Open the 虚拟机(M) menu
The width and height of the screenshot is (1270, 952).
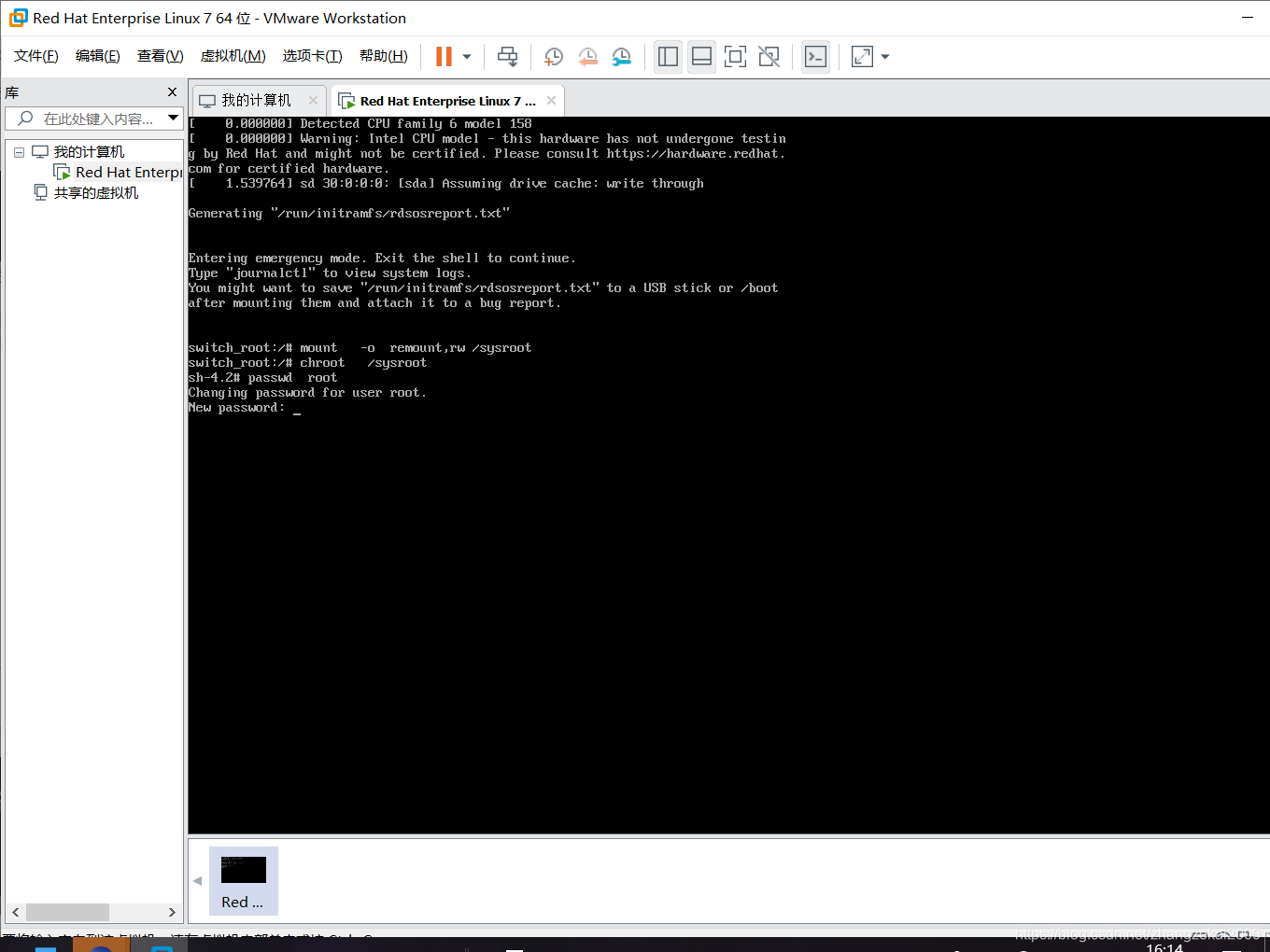(x=233, y=56)
